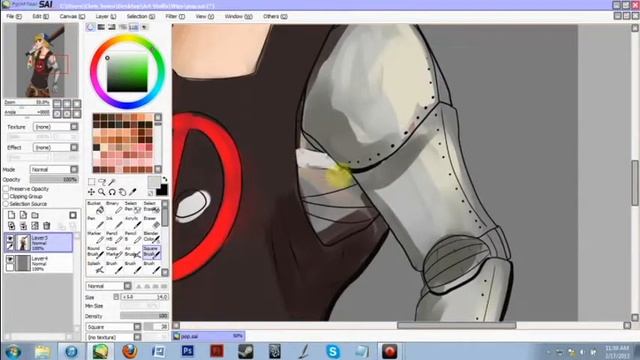Activate the magic wand tool
Screen dimensions: 640x360
click(112, 182)
